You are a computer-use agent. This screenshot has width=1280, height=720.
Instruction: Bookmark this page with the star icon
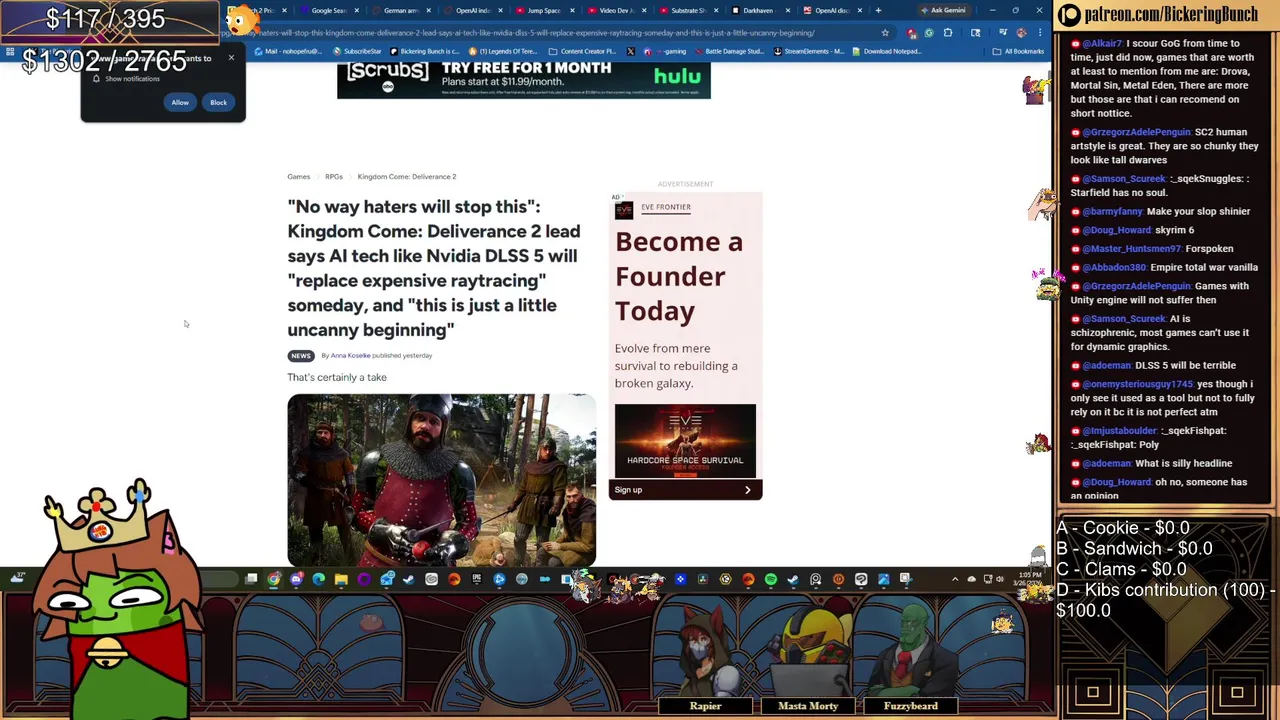click(x=885, y=33)
